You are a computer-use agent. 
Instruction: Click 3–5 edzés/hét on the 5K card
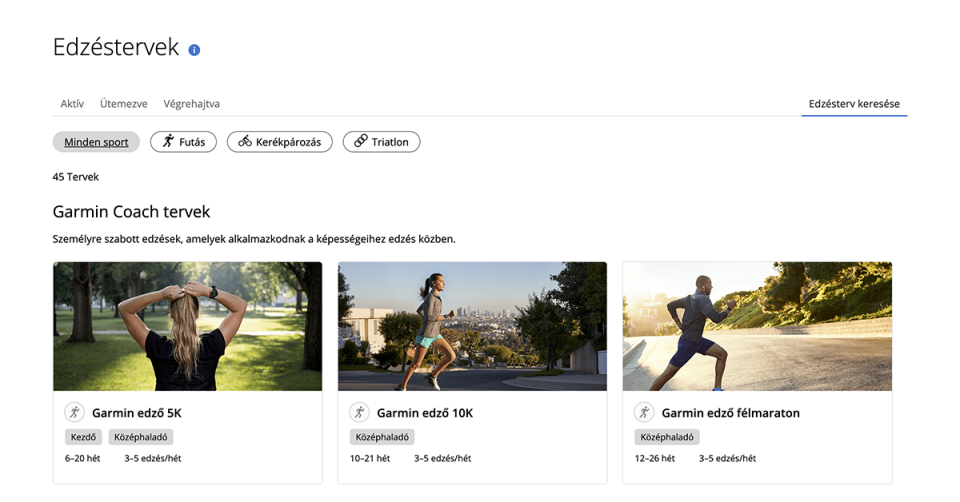(152, 458)
